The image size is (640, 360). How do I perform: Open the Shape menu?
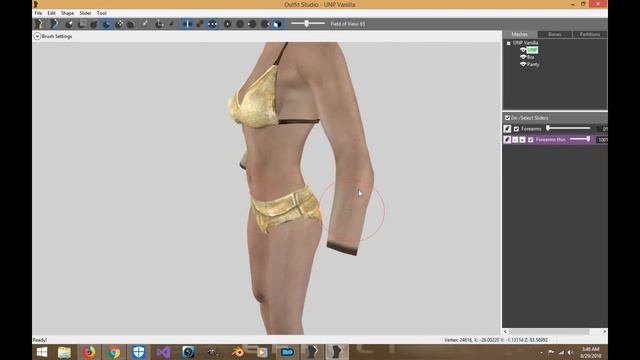67,13
